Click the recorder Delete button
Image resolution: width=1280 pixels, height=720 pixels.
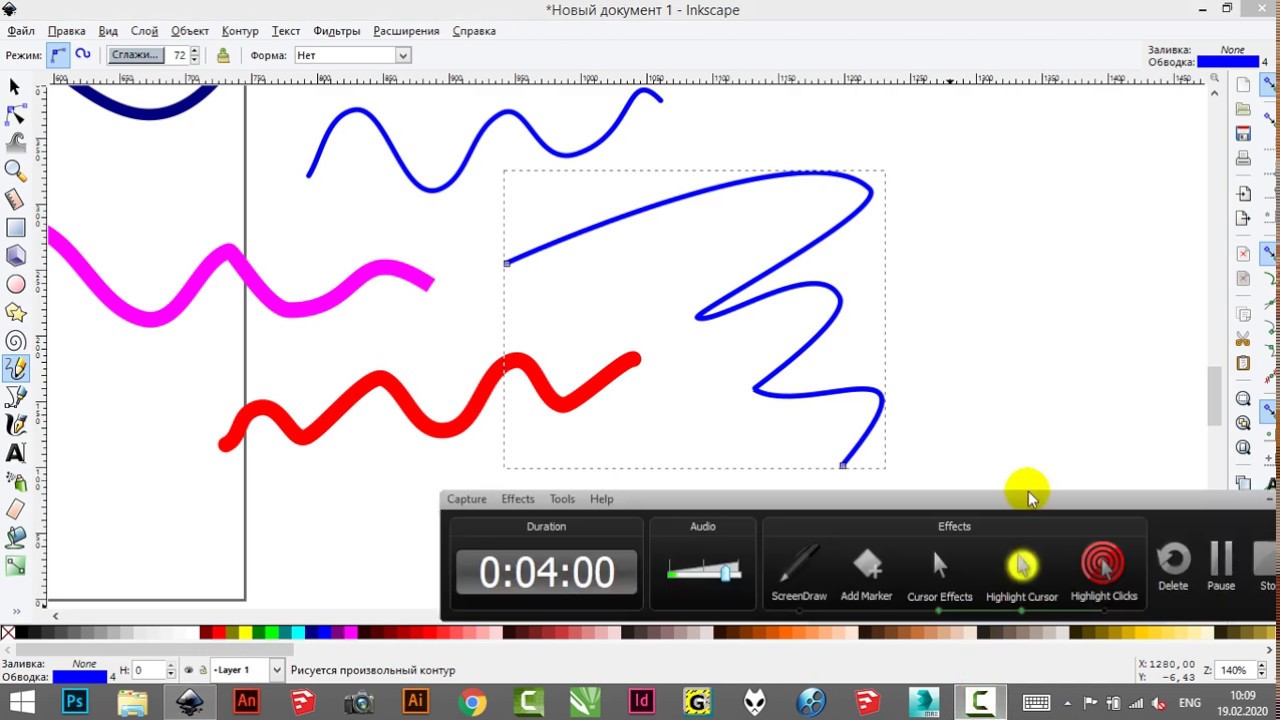[1173, 567]
